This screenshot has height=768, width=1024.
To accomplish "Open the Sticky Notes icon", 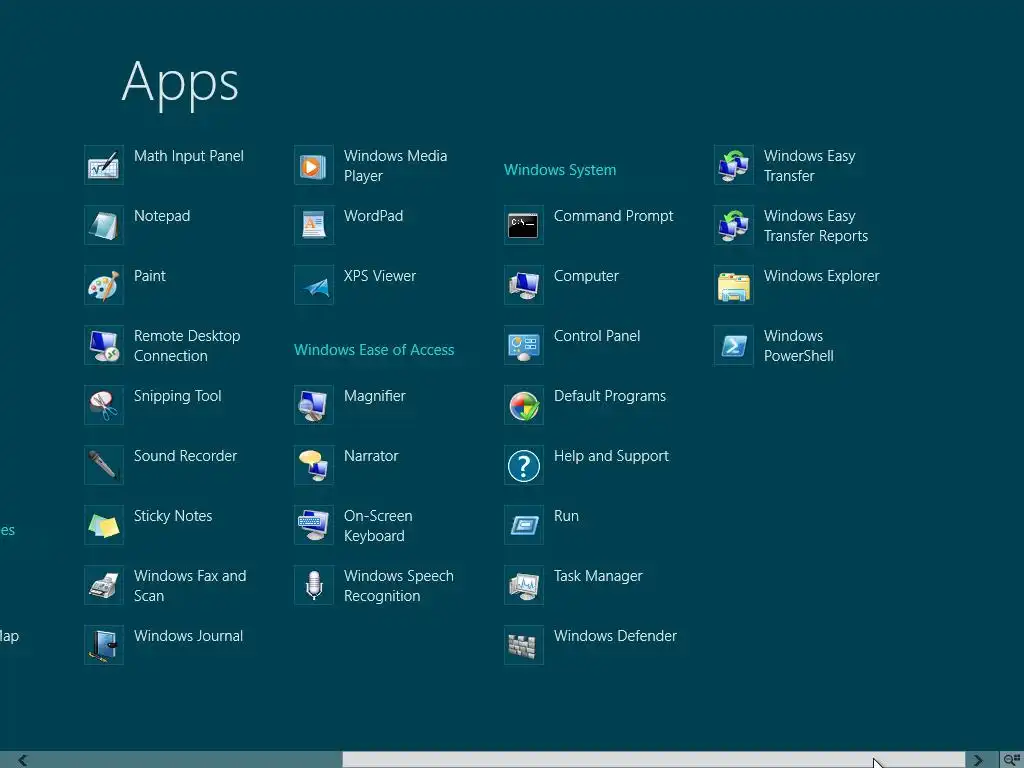I will pos(104,526).
